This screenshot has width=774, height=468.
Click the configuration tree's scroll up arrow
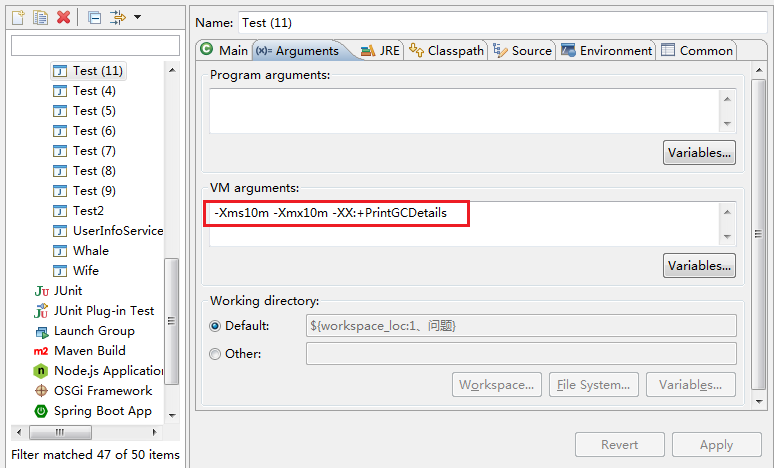tap(172, 70)
